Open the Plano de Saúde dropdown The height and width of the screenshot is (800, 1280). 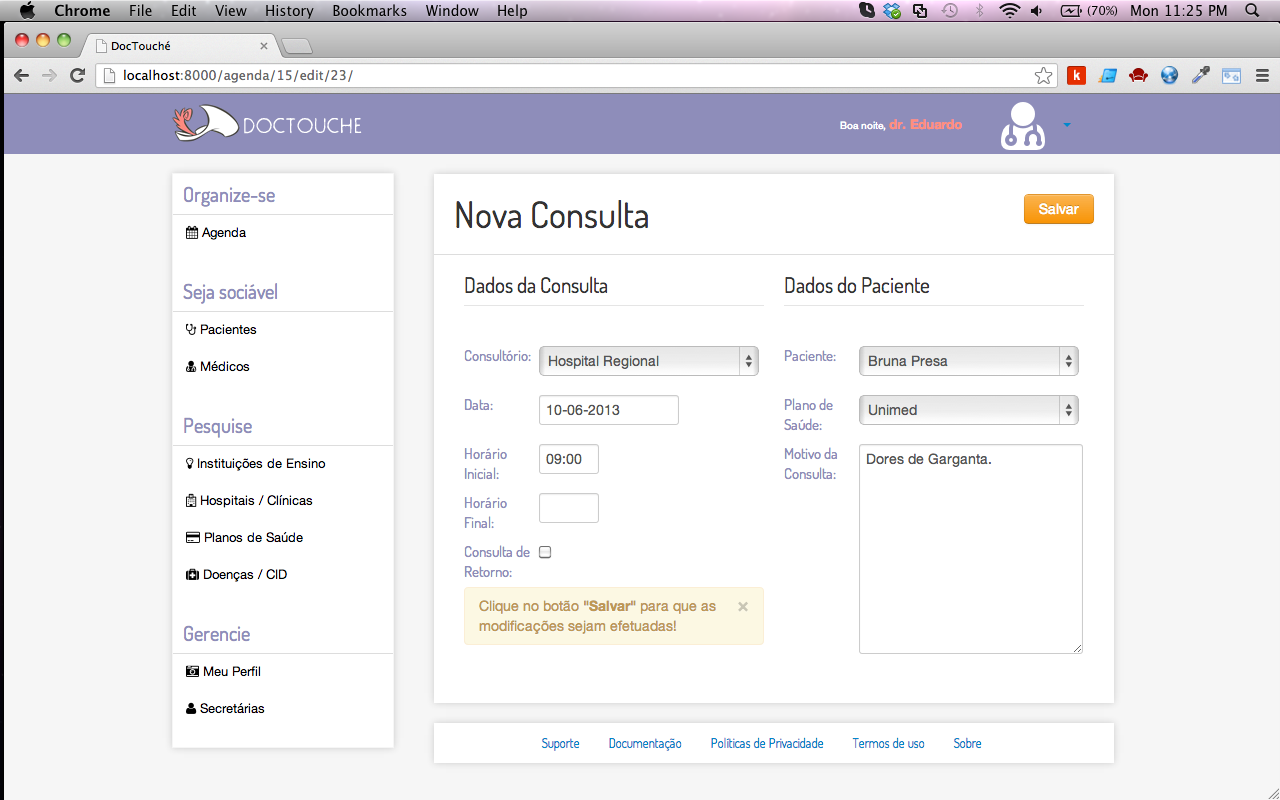969,410
